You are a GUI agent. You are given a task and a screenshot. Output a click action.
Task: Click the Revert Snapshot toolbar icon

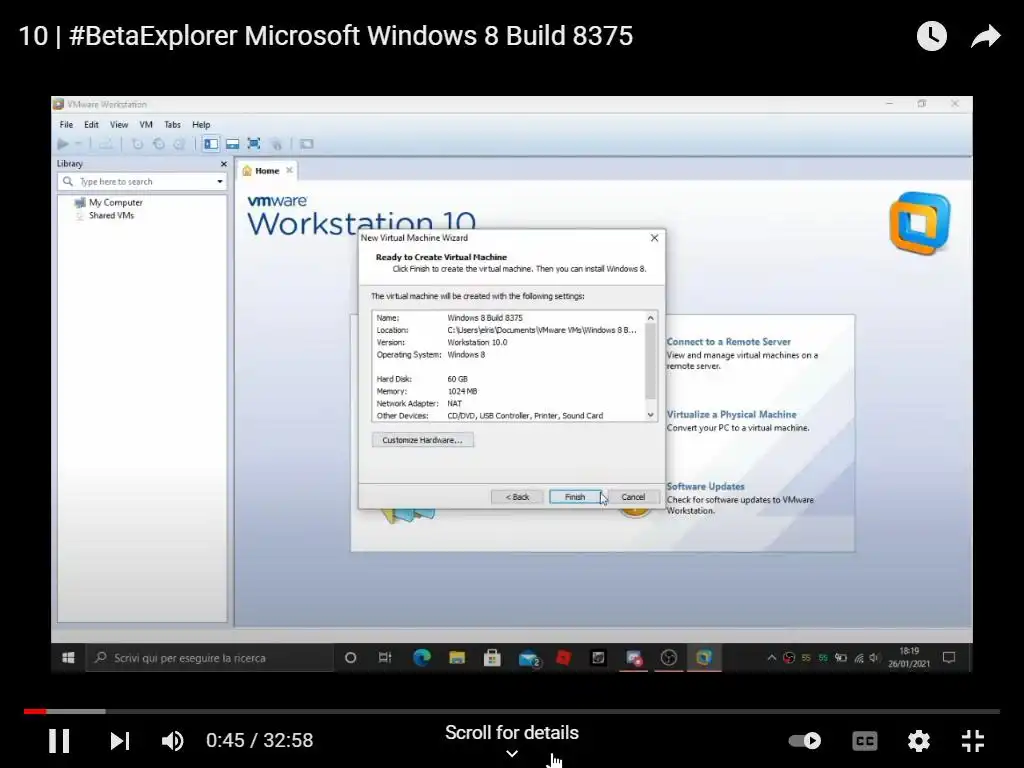pyautogui.click(x=158, y=144)
